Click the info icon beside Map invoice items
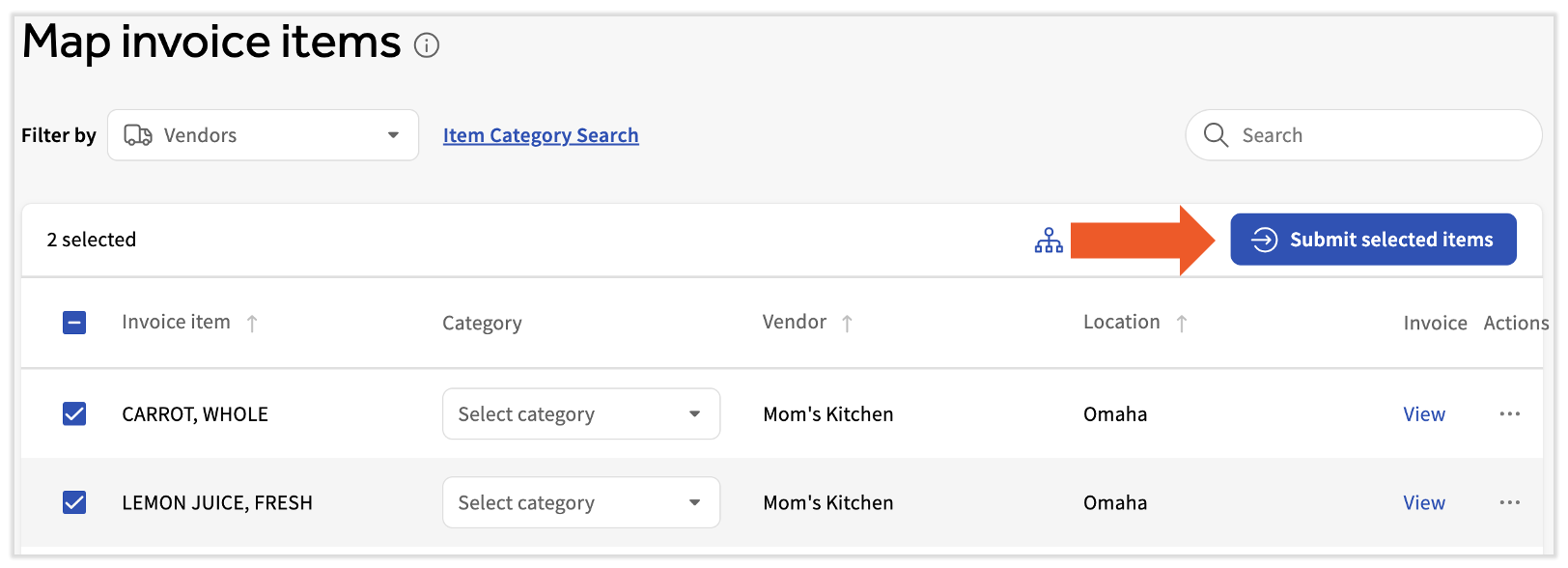The height and width of the screenshot is (568, 1568). [426, 45]
